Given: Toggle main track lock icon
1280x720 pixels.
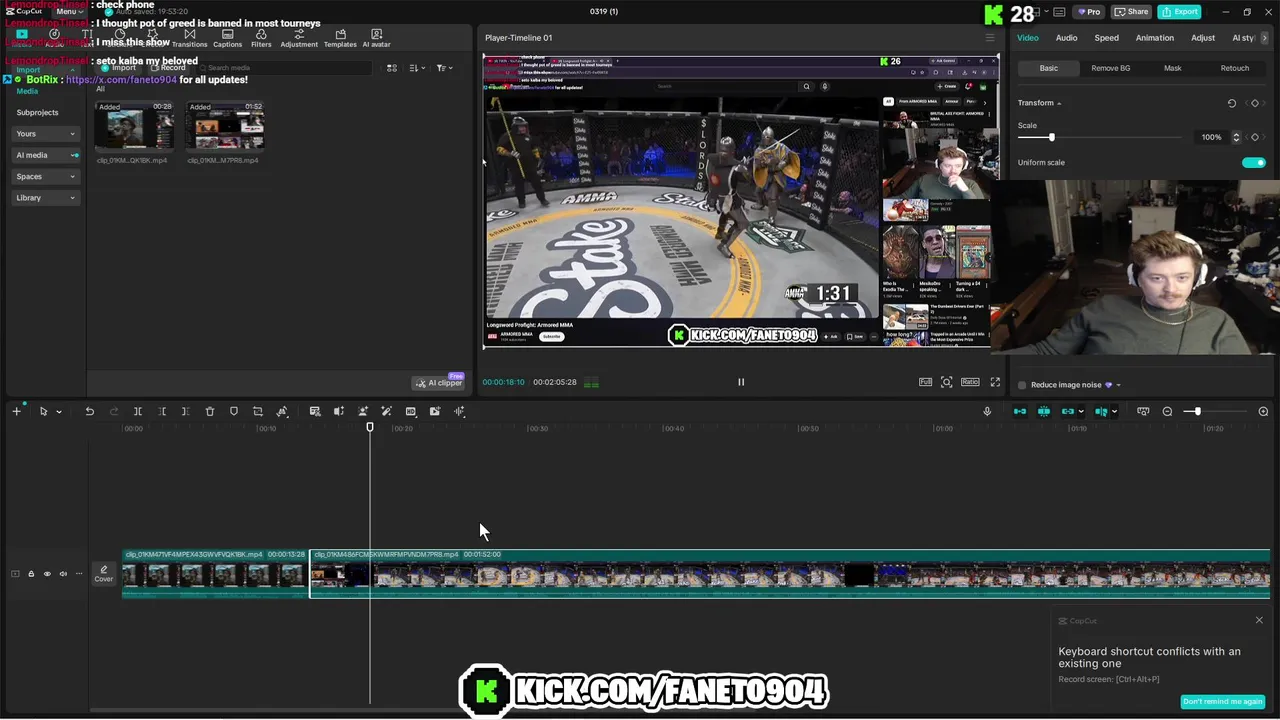Looking at the screenshot, I should 31,574.
